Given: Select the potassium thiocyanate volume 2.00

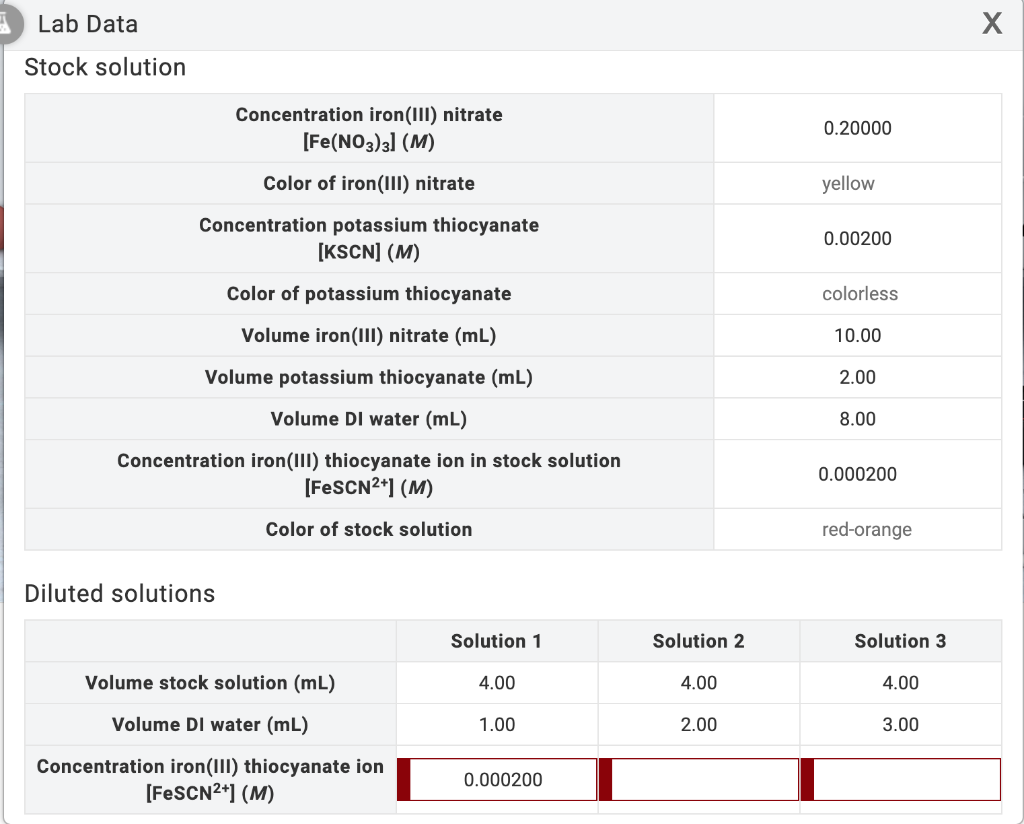Looking at the screenshot, I should tap(857, 377).
